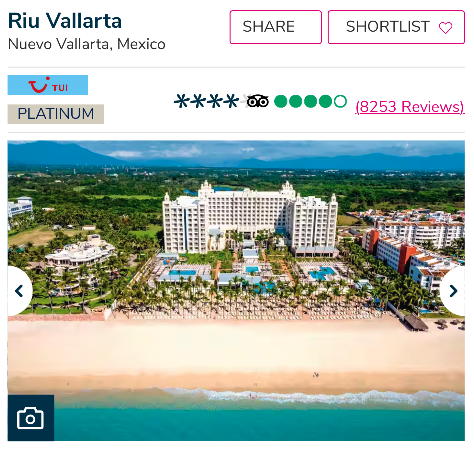The image size is (474, 450).
Task: Click the Nuevo Vallarta, Mexico location text
Action: (87, 44)
